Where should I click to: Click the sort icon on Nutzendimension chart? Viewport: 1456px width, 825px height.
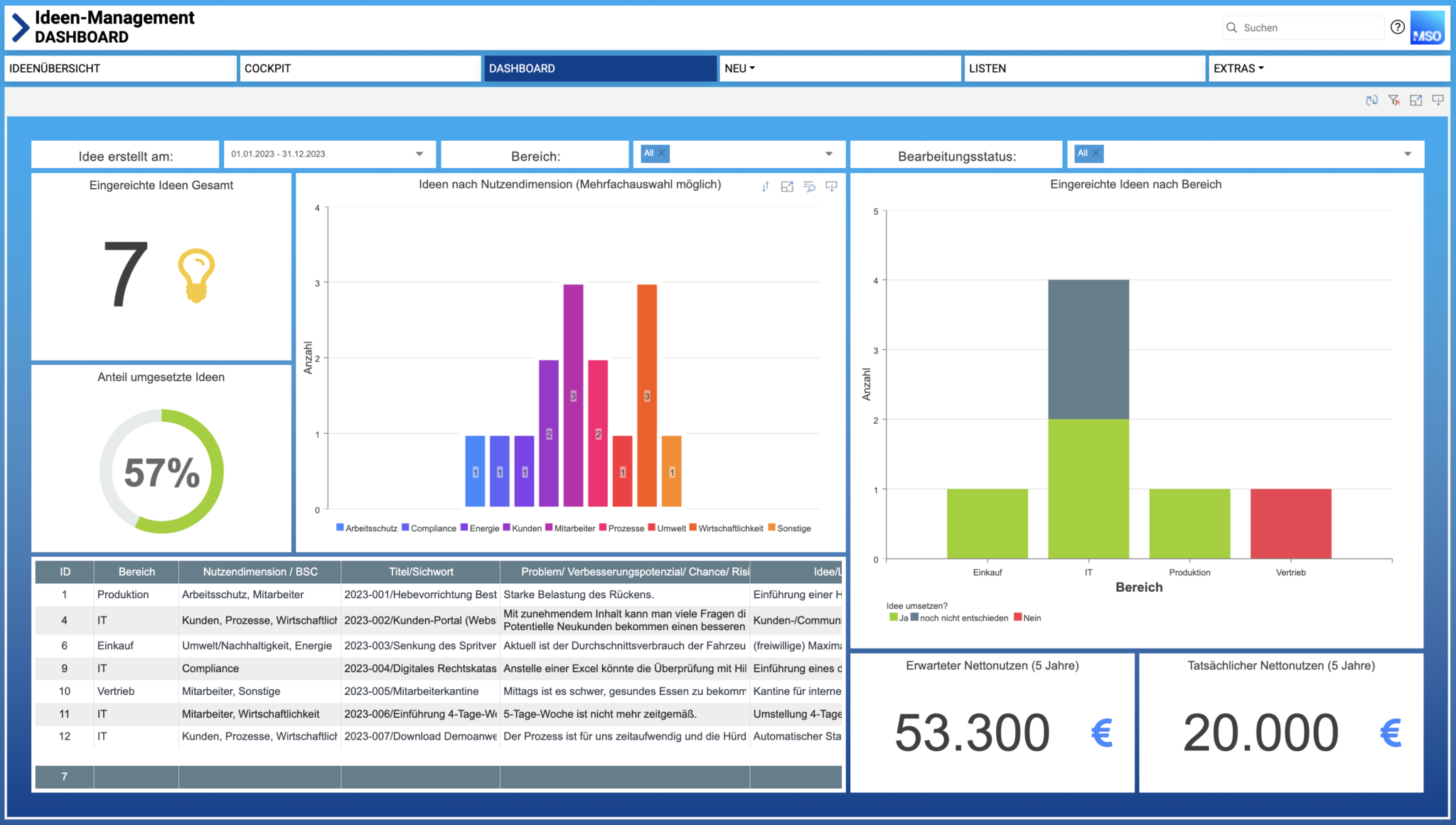click(x=765, y=186)
